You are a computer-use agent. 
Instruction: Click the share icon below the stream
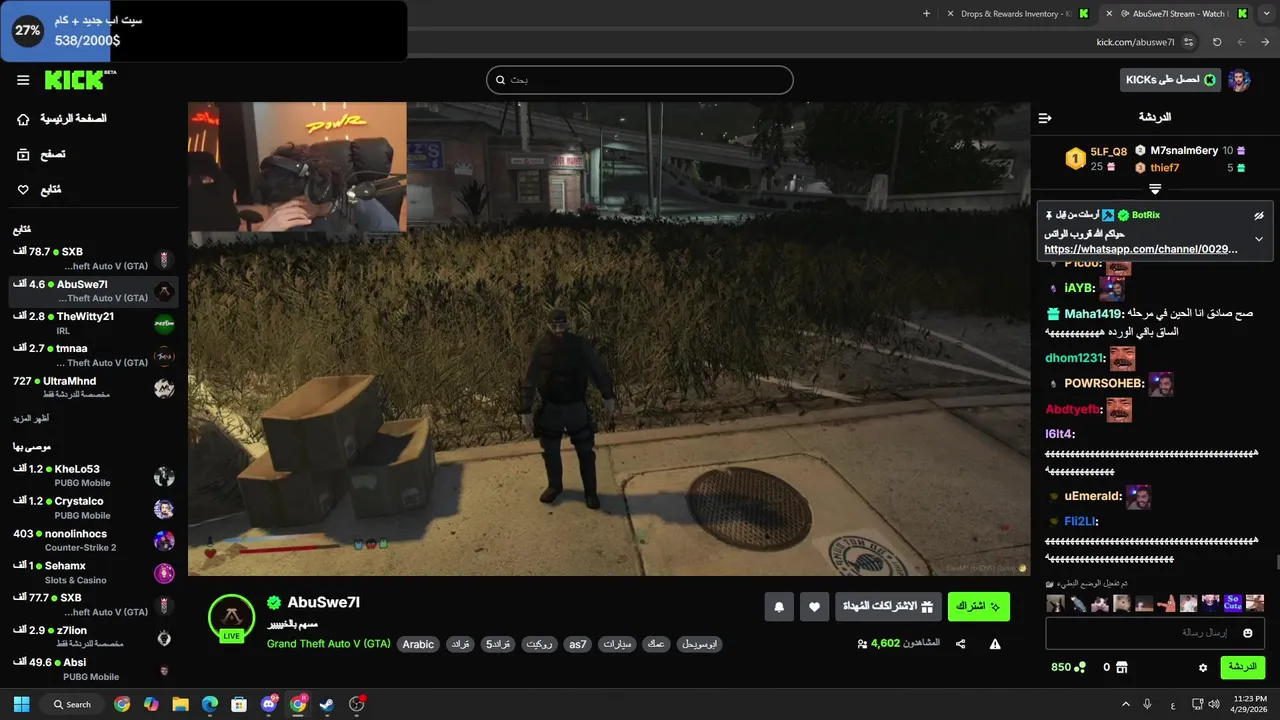click(960, 644)
